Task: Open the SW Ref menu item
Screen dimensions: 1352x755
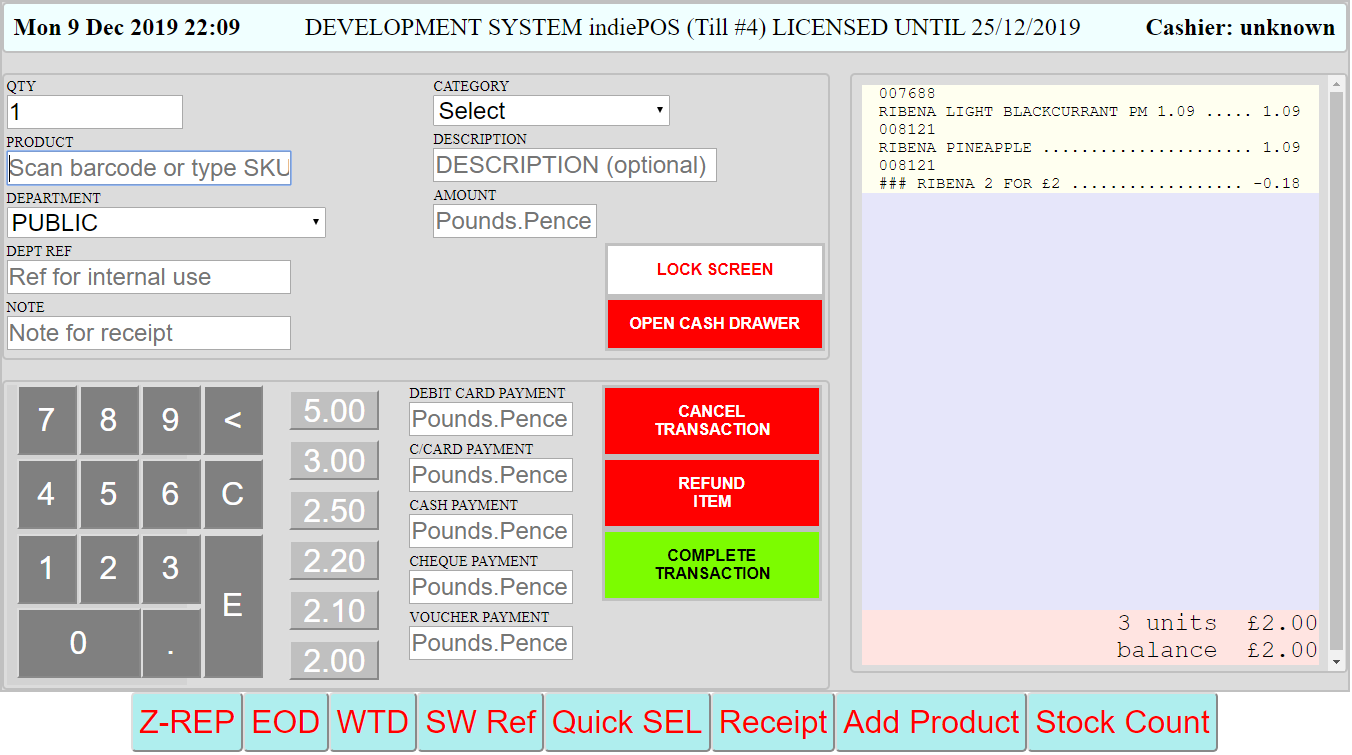Action: pos(481,722)
